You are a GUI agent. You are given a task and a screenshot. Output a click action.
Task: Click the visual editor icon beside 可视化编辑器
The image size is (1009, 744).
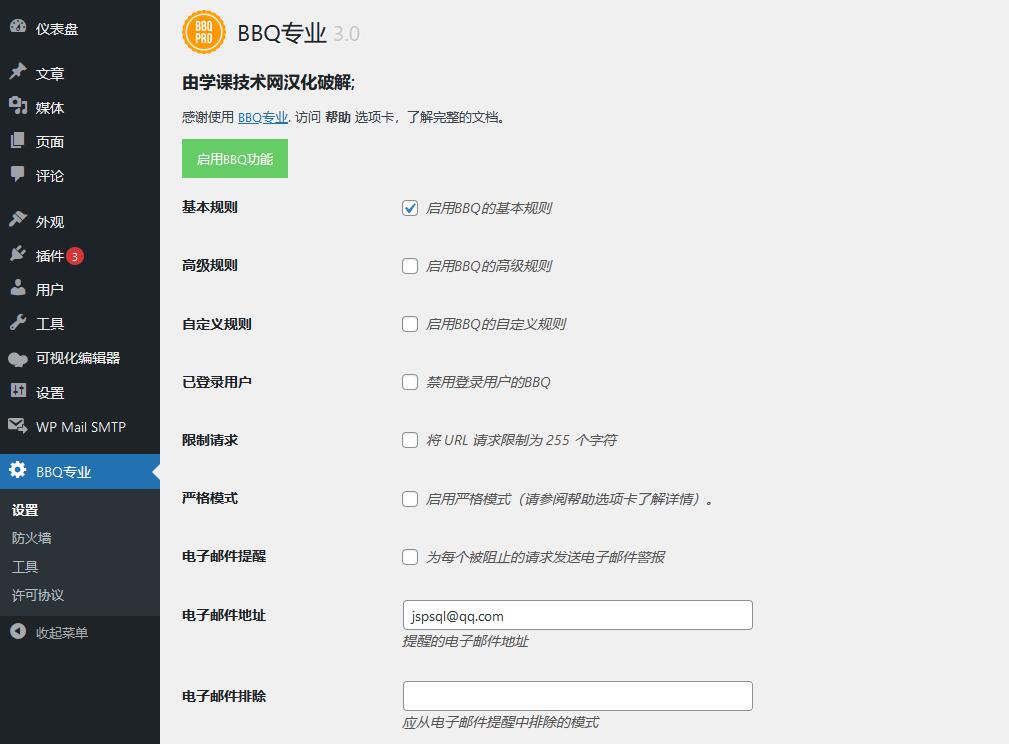pyautogui.click(x=18, y=358)
